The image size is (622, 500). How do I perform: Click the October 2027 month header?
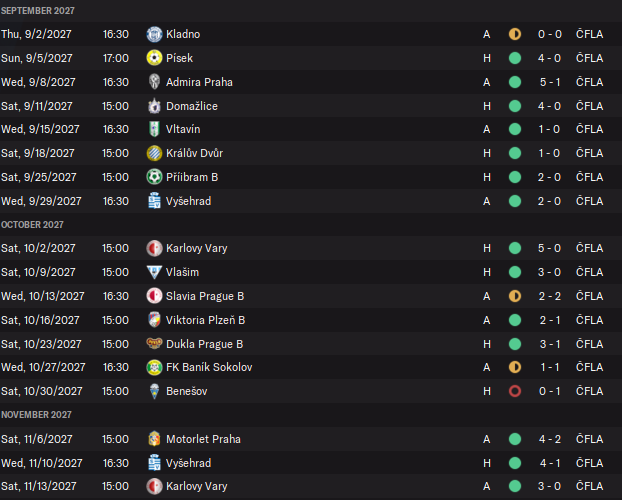33,225
